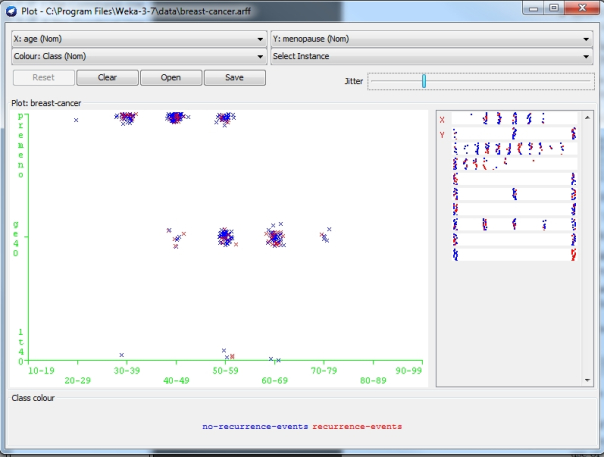Screen dimensions: 604x457
Task: Select the top attribute strip marked X
Action: 515,119
